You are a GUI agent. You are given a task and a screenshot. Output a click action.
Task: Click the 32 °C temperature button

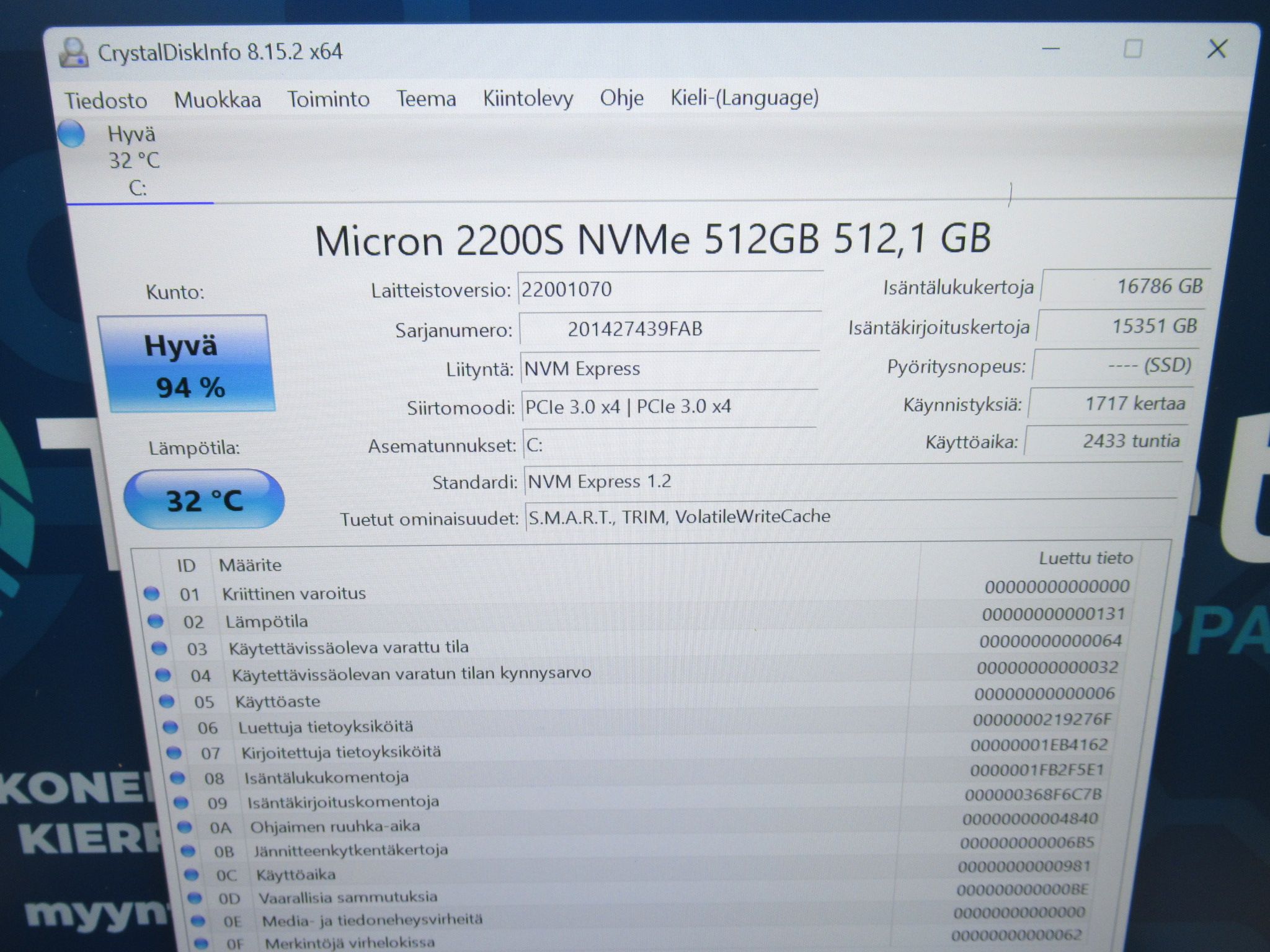(x=204, y=500)
